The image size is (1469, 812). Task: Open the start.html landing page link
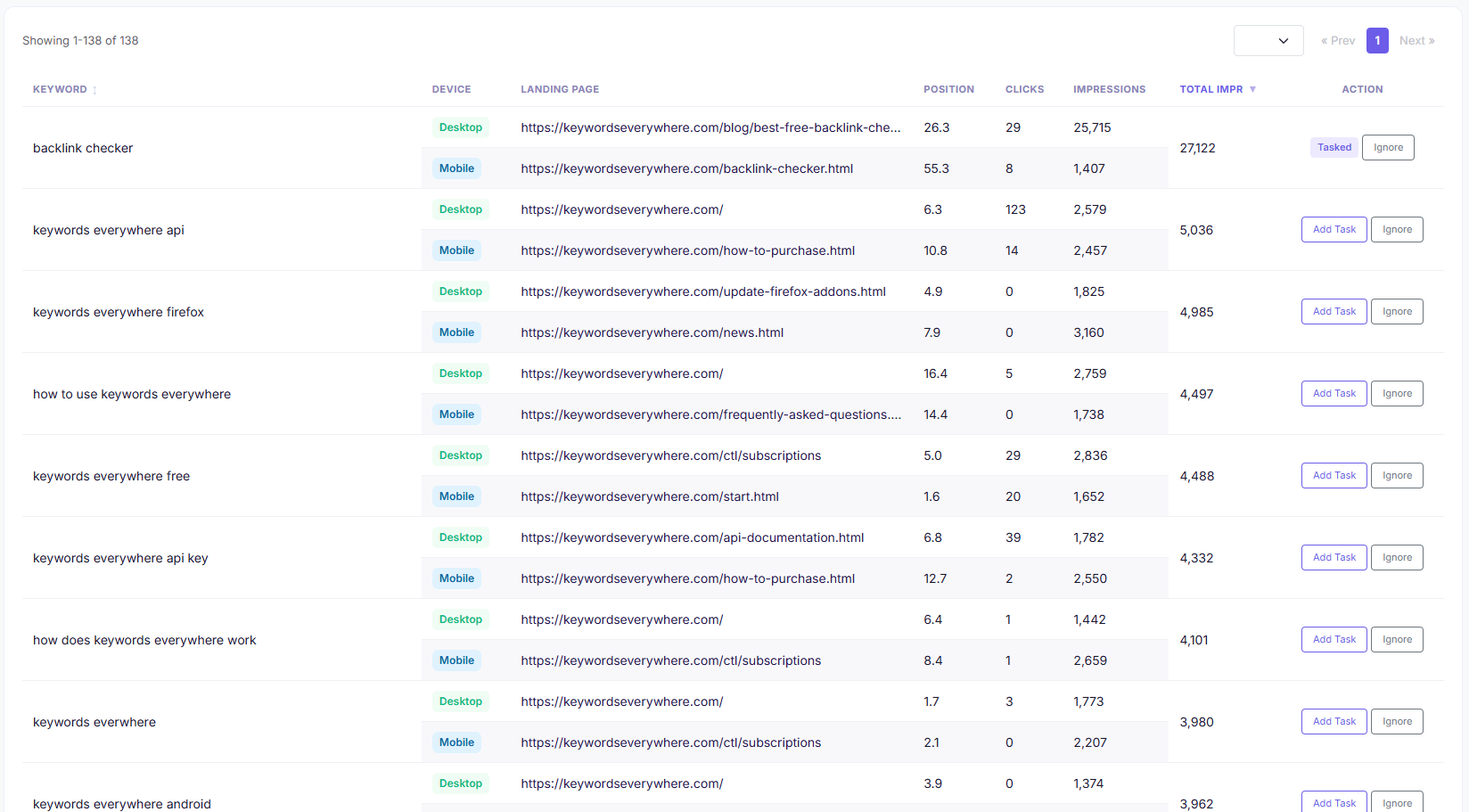pos(650,496)
